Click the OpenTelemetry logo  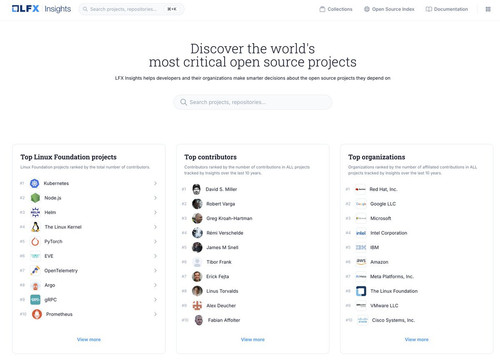35,270
